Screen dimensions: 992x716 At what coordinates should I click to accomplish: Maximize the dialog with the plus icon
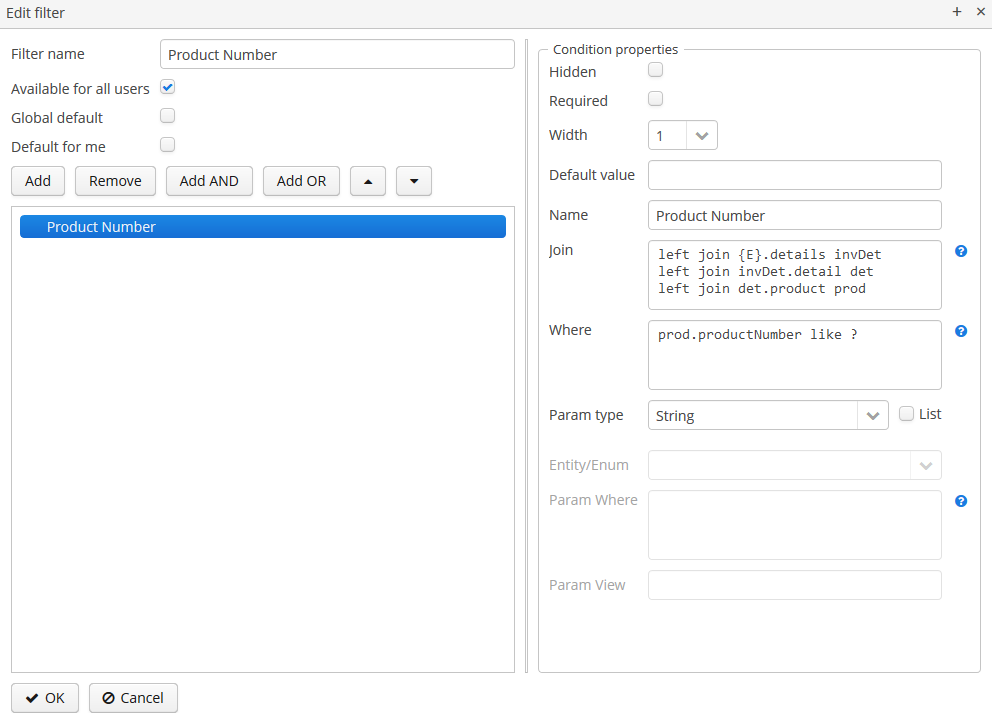(x=957, y=12)
